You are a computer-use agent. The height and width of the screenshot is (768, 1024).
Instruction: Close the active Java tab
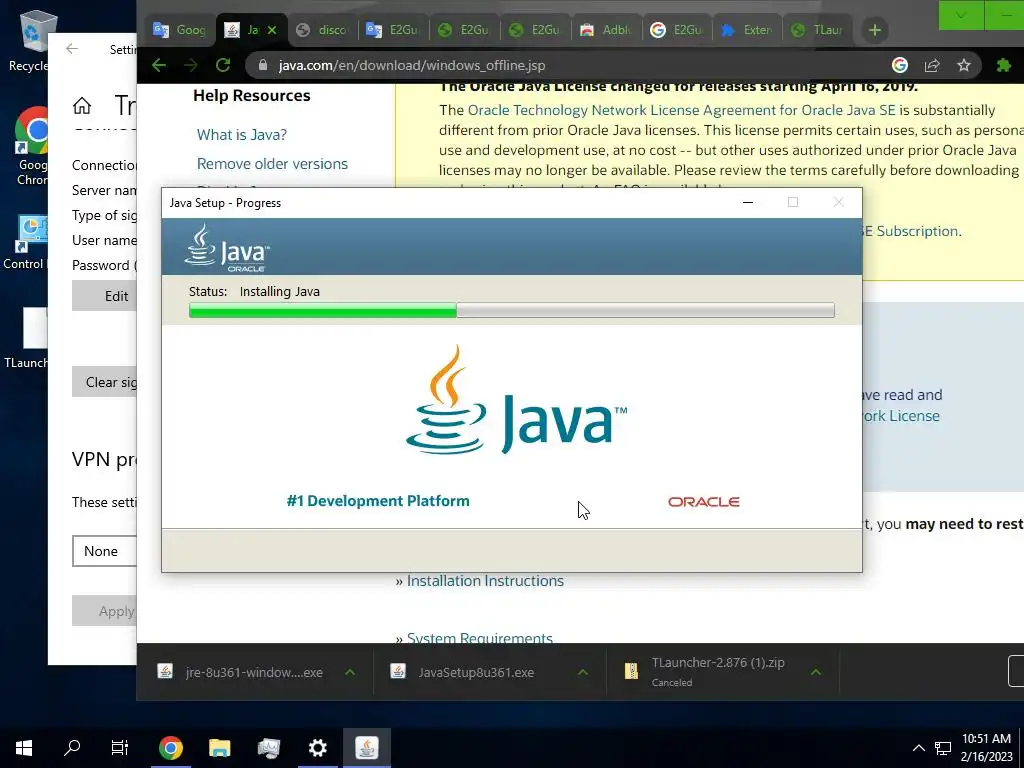tap(272, 30)
